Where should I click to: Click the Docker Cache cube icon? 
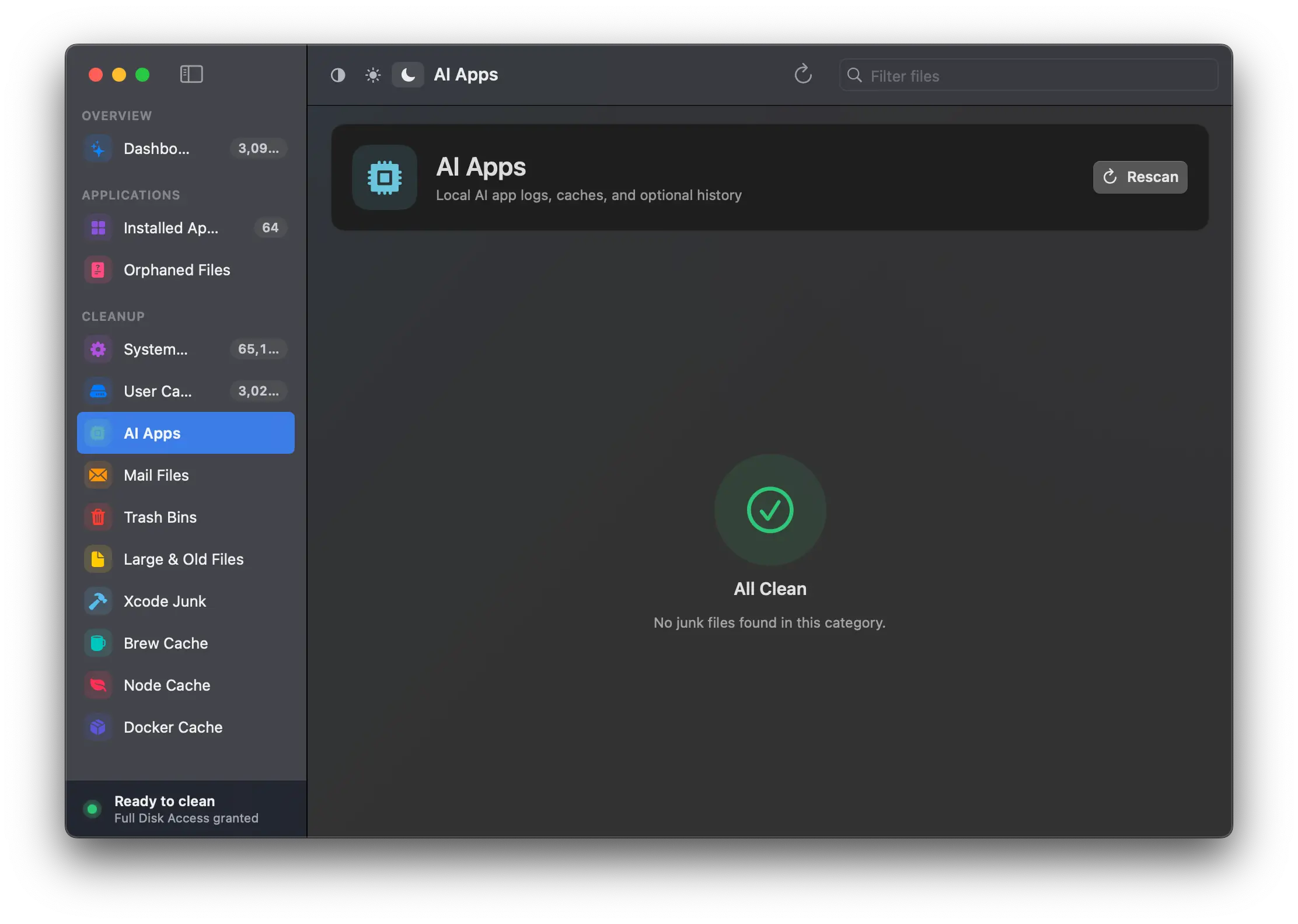pos(98,727)
